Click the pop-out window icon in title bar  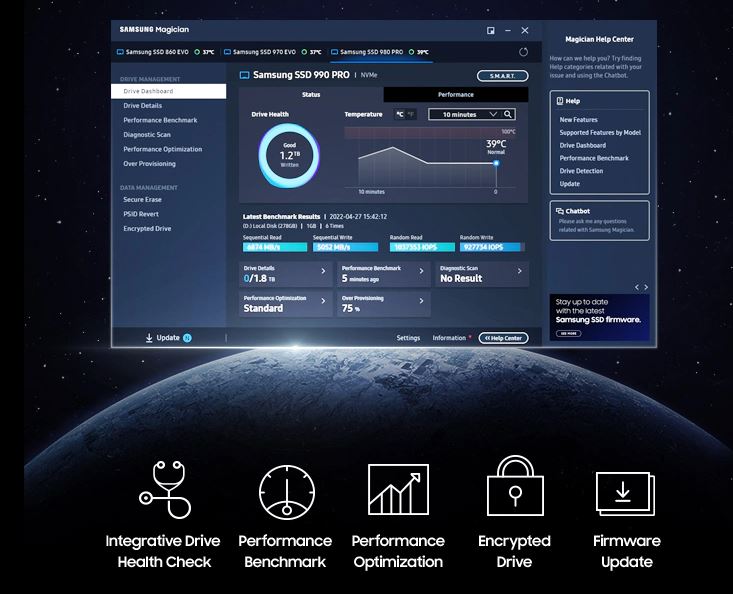pyautogui.click(x=491, y=30)
